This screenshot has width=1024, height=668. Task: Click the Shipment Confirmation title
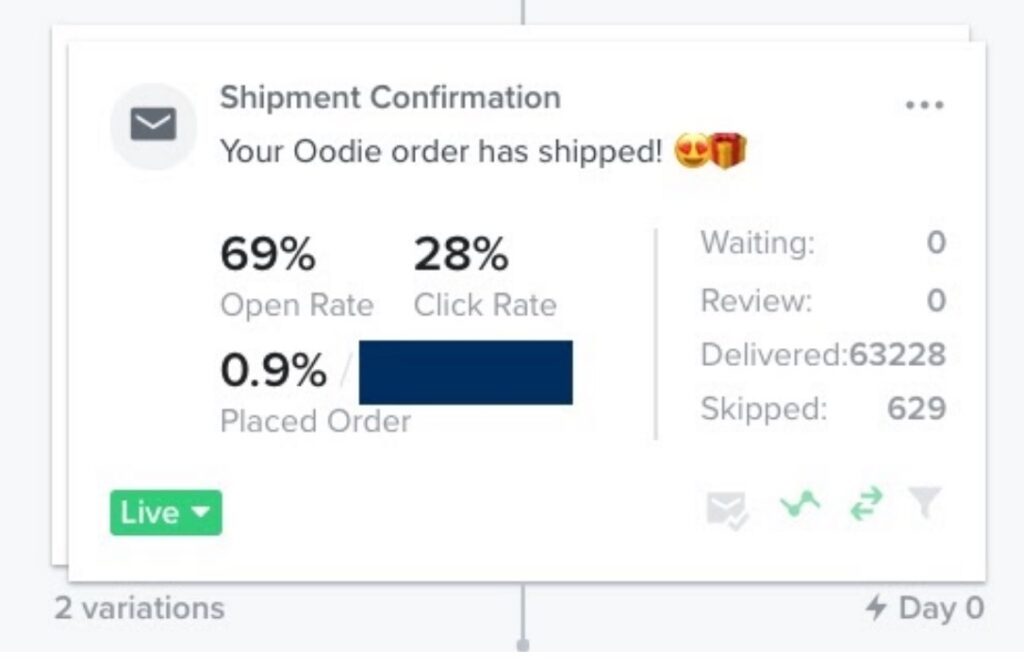coord(390,98)
